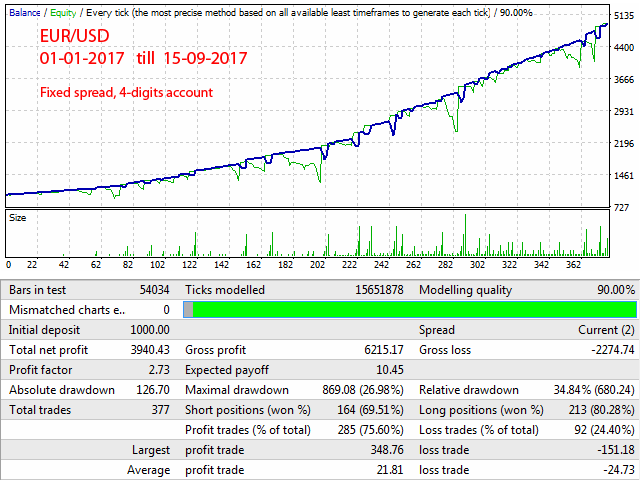Select the Profit factor value 2.73

click(x=159, y=370)
